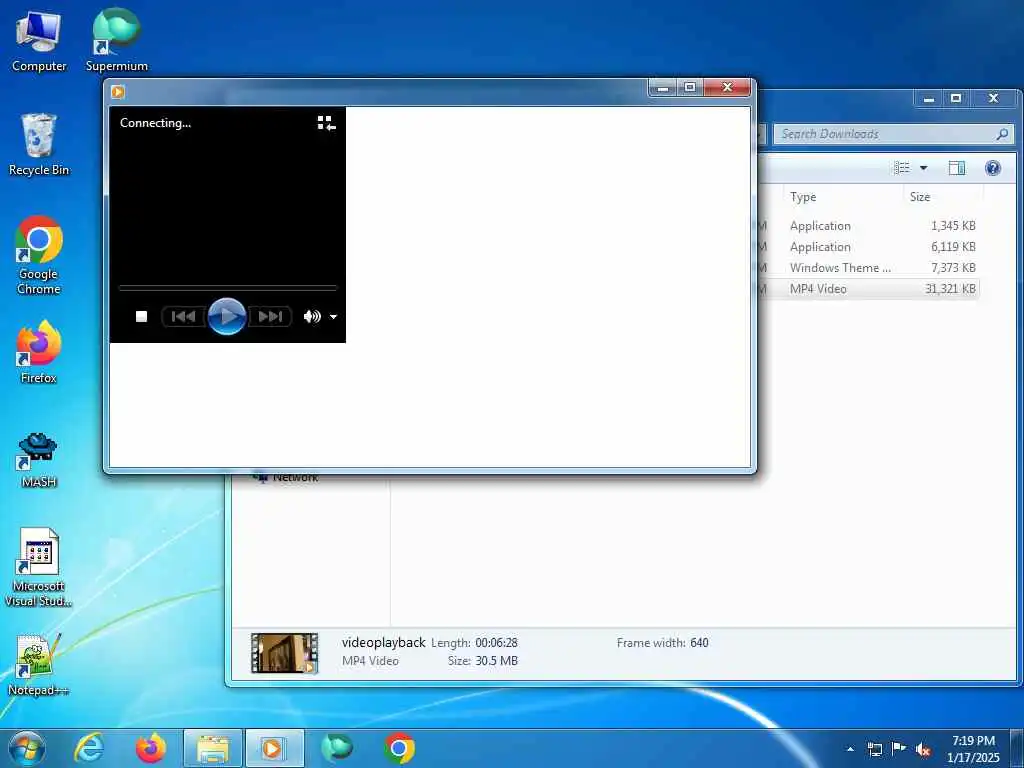Click the network status tray icon
The height and width of the screenshot is (768, 1024).
tap(874, 749)
